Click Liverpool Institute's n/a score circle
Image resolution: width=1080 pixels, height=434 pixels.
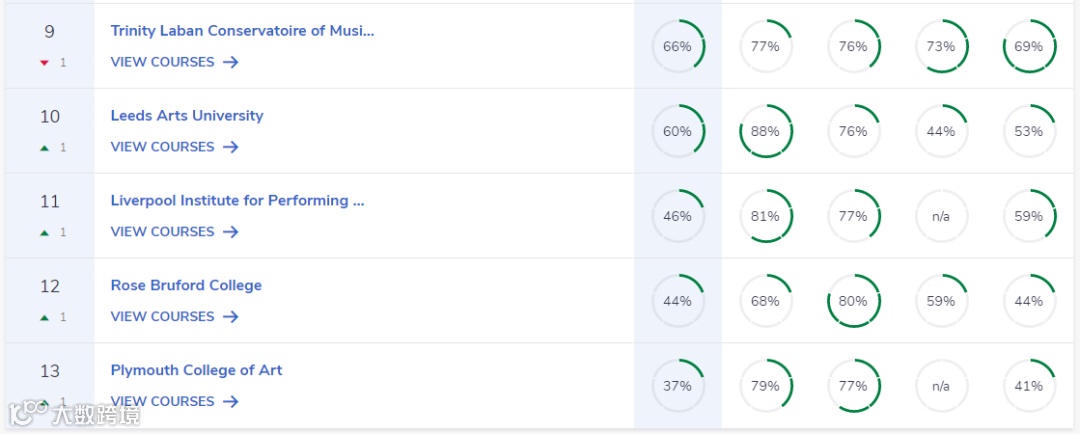click(941, 217)
